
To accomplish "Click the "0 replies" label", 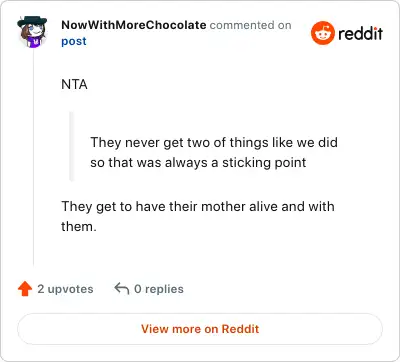I will click(x=159, y=289).
